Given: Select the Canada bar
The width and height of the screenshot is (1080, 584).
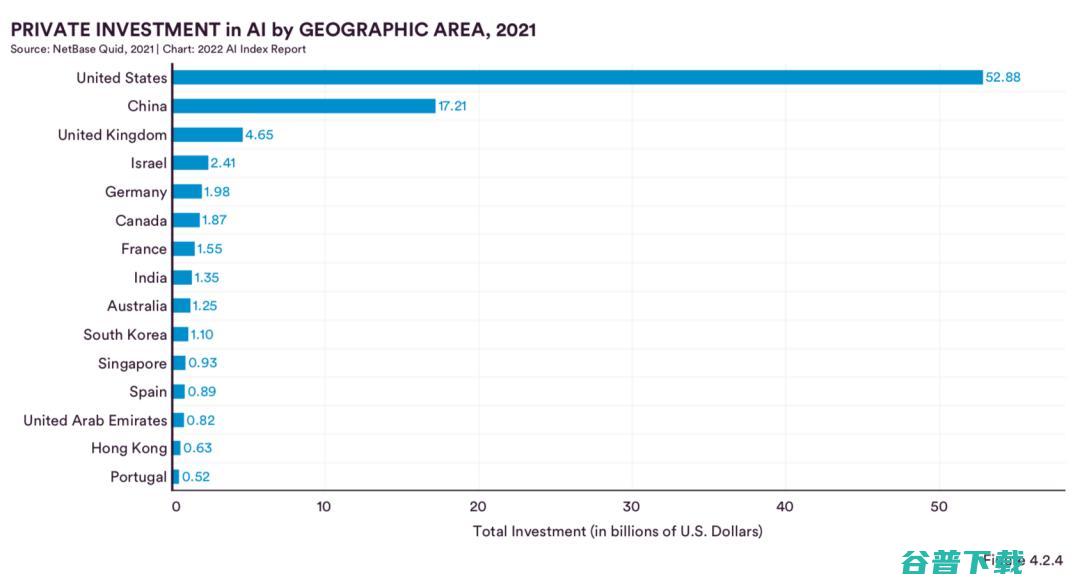Looking at the screenshot, I should pos(186,220).
